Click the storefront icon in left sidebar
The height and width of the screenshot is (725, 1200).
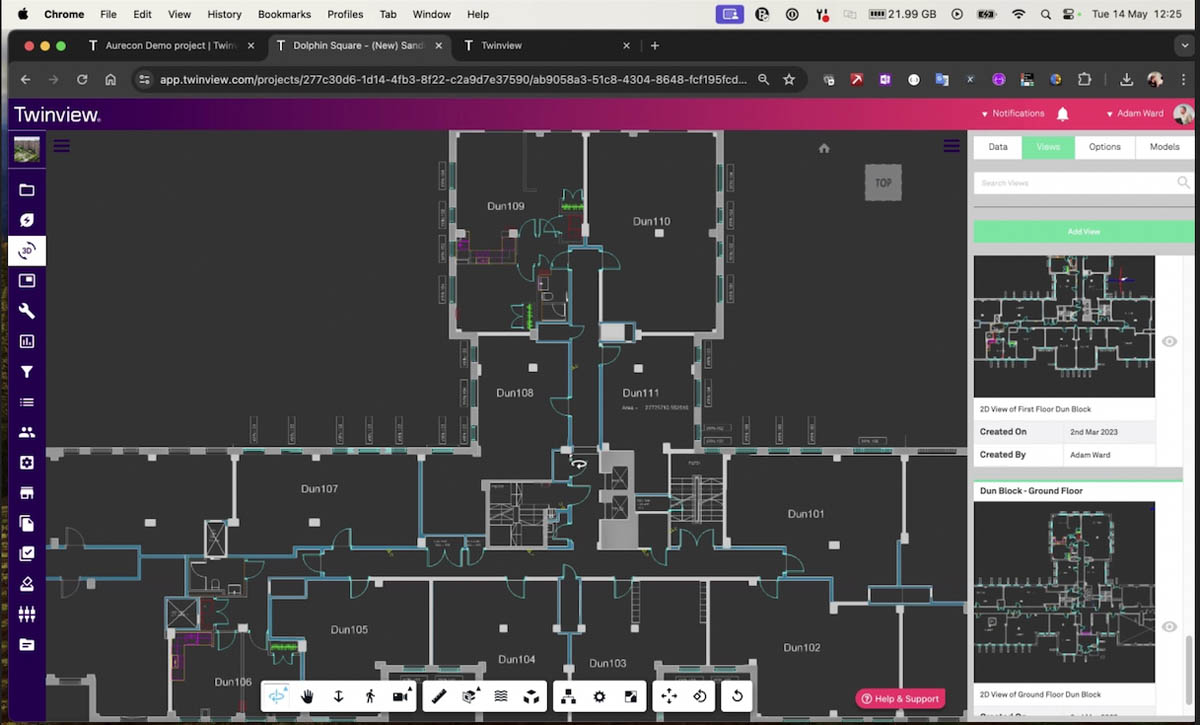tap(27, 493)
